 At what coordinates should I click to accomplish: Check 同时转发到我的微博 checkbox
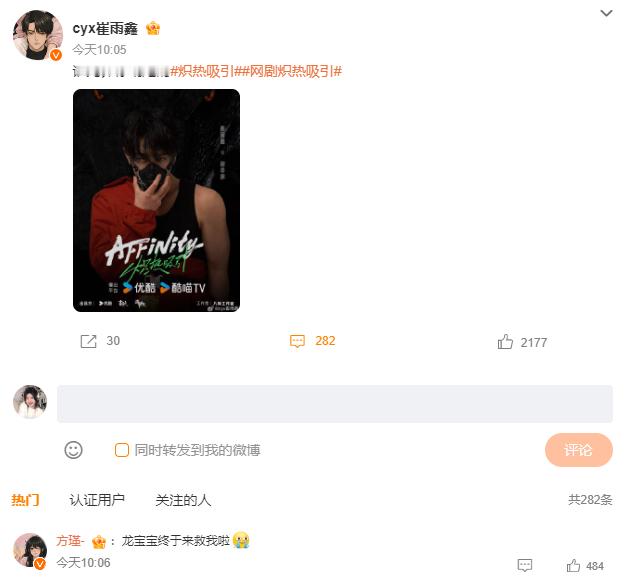pos(122,450)
